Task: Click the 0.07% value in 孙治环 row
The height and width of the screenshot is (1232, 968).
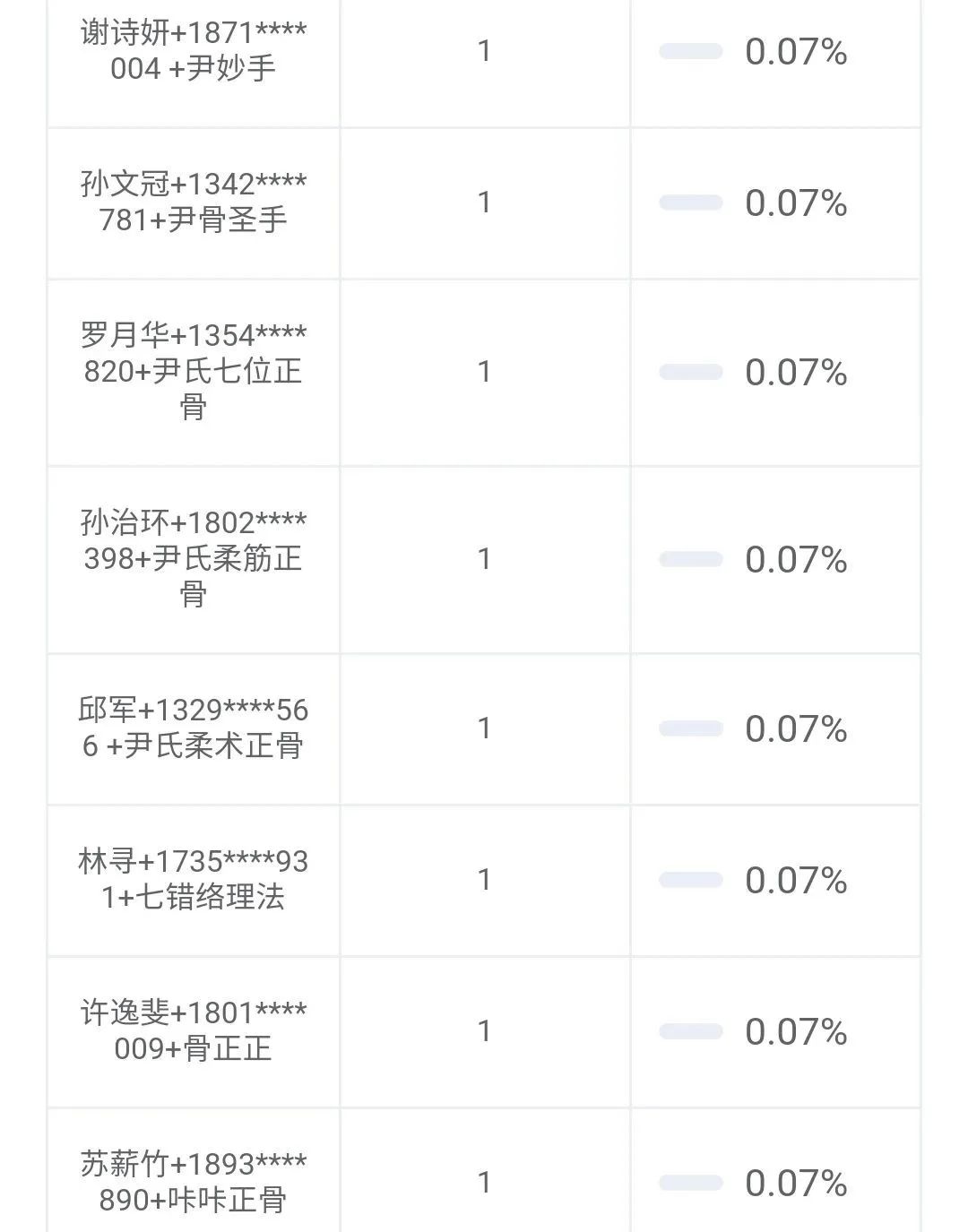Action: tap(796, 560)
